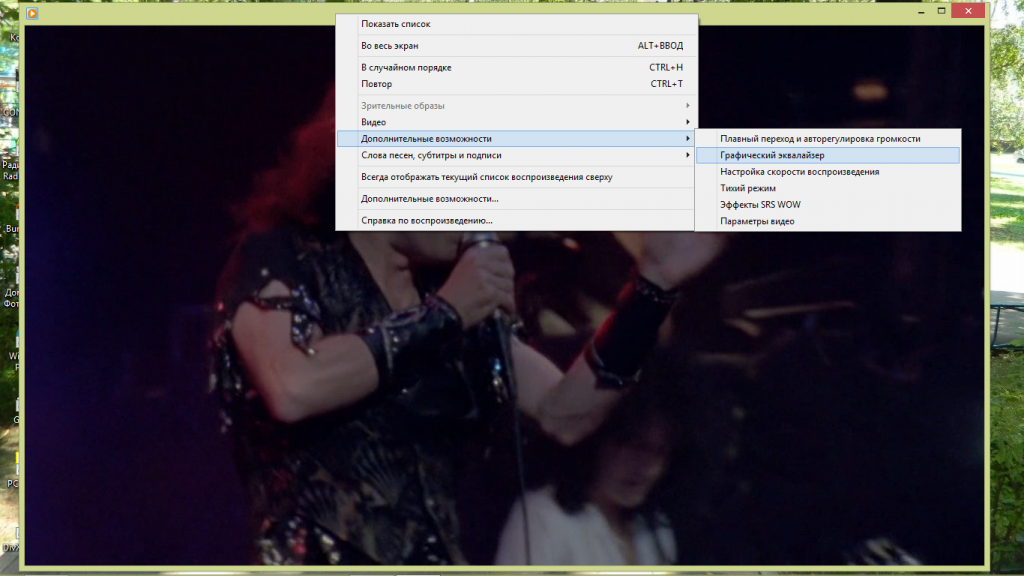Image resolution: width=1024 pixels, height=576 pixels.
Task: Close the media player window
Action: (x=968, y=11)
